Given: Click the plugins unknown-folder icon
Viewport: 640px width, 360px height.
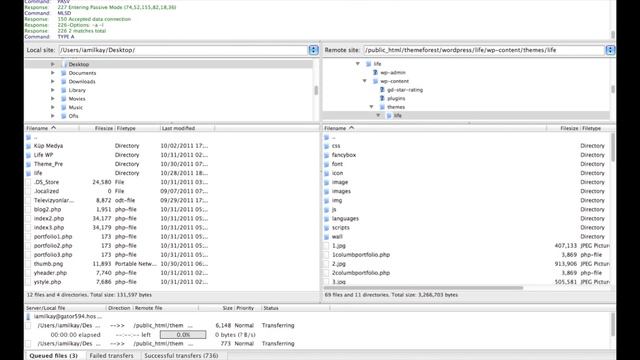Looking at the screenshot, I should coord(382,98).
